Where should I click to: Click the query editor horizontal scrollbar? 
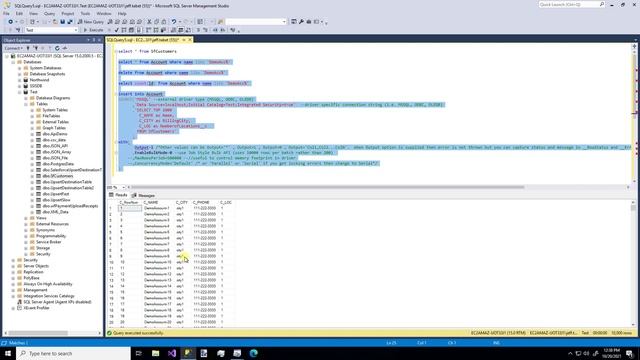pos(327,187)
